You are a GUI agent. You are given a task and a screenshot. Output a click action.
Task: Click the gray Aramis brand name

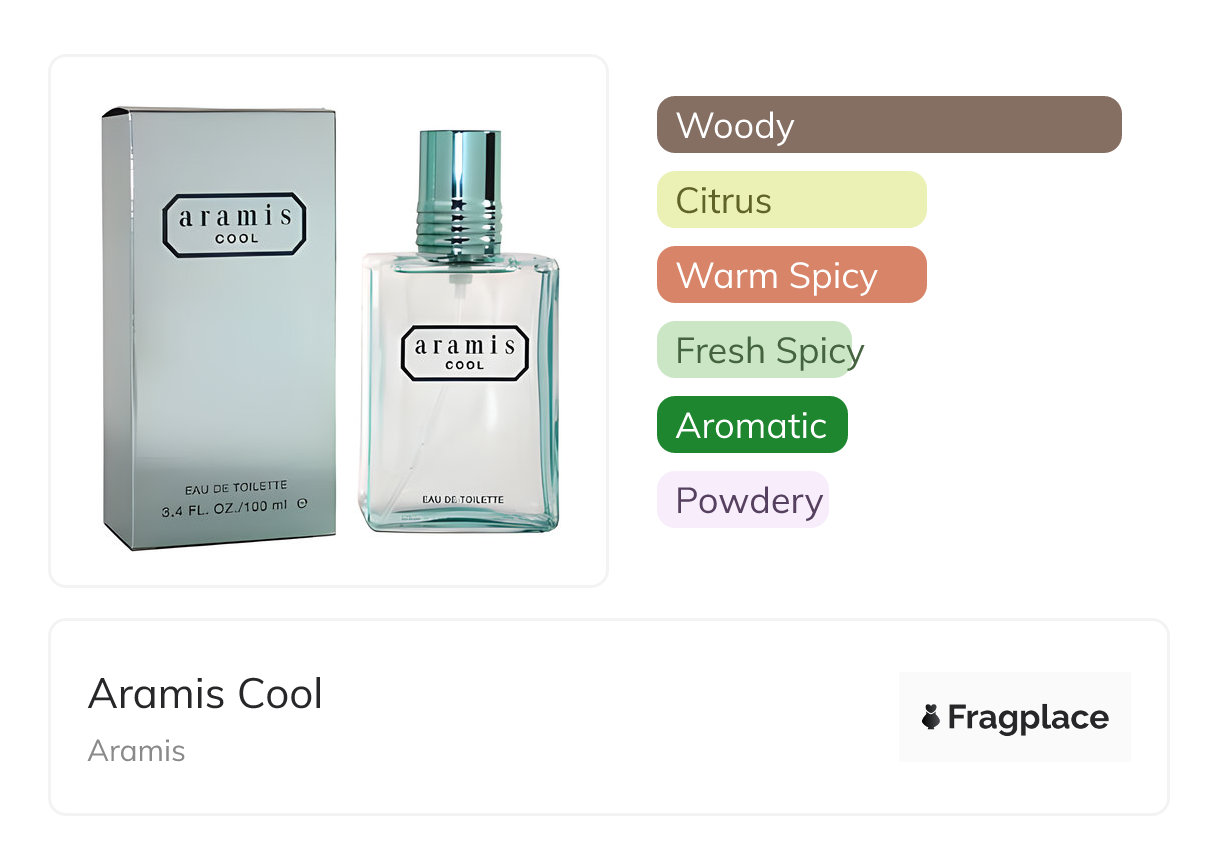(136, 751)
